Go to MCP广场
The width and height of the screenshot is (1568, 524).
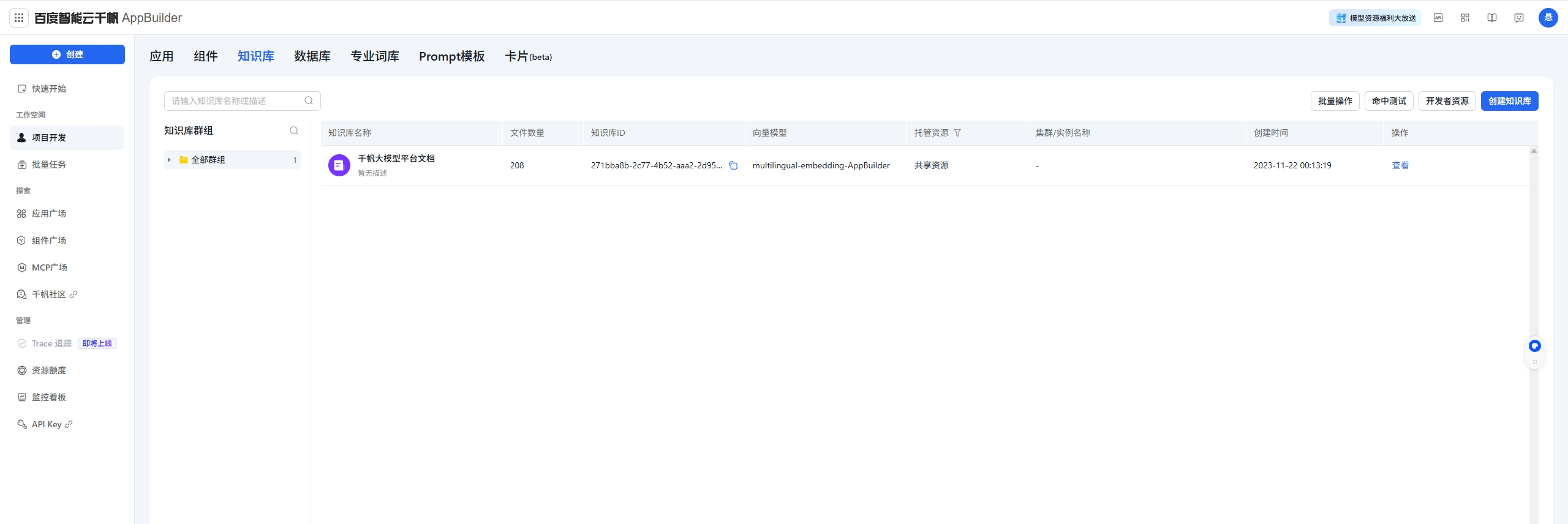point(67,268)
